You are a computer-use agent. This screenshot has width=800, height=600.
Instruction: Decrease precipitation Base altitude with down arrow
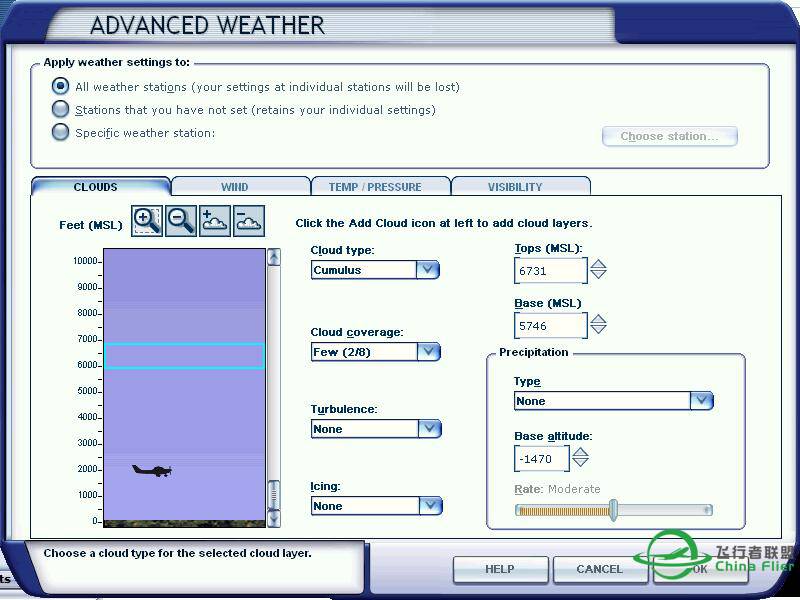point(580,462)
